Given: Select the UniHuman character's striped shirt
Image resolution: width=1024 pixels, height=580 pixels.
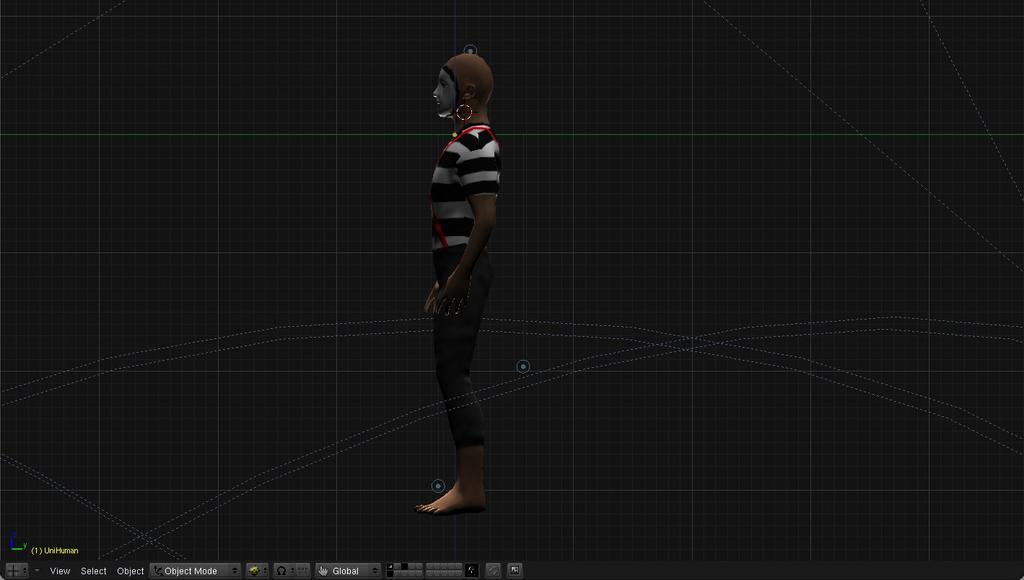Looking at the screenshot, I should (x=466, y=186).
